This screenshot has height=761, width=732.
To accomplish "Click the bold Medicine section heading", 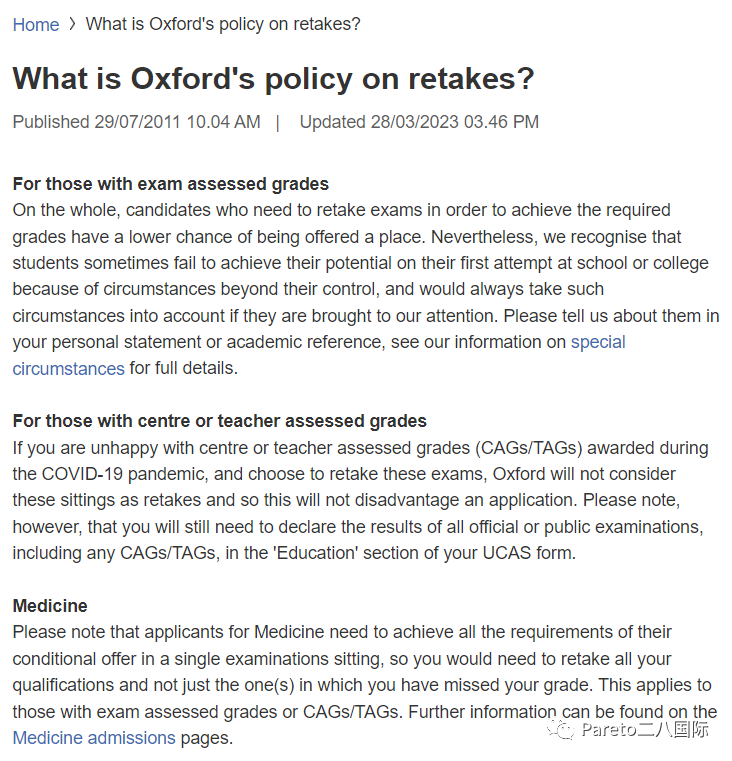I will [x=50, y=606].
